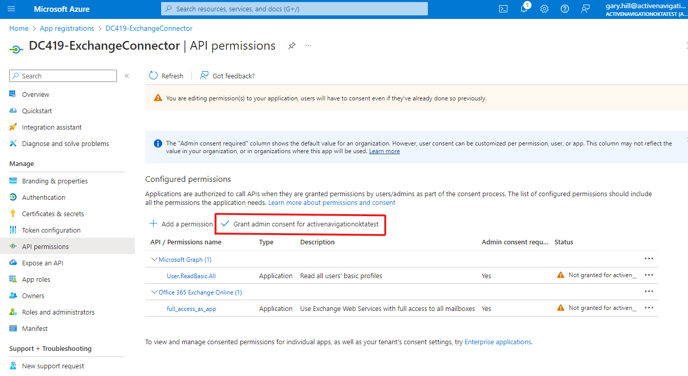The height and width of the screenshot is (376, 688).
Task: Collapse the left navigation pane
Action: tap(127, 75)
